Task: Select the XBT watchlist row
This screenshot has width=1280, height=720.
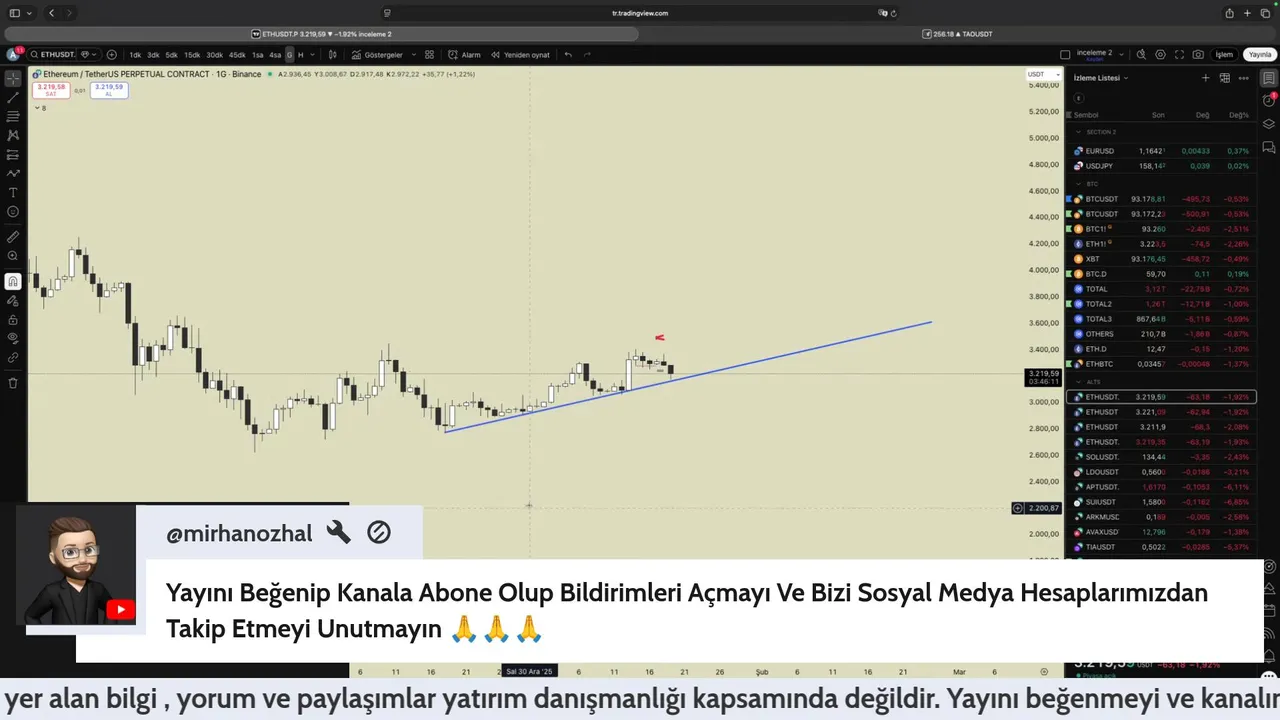Action: coord(1161,259)
